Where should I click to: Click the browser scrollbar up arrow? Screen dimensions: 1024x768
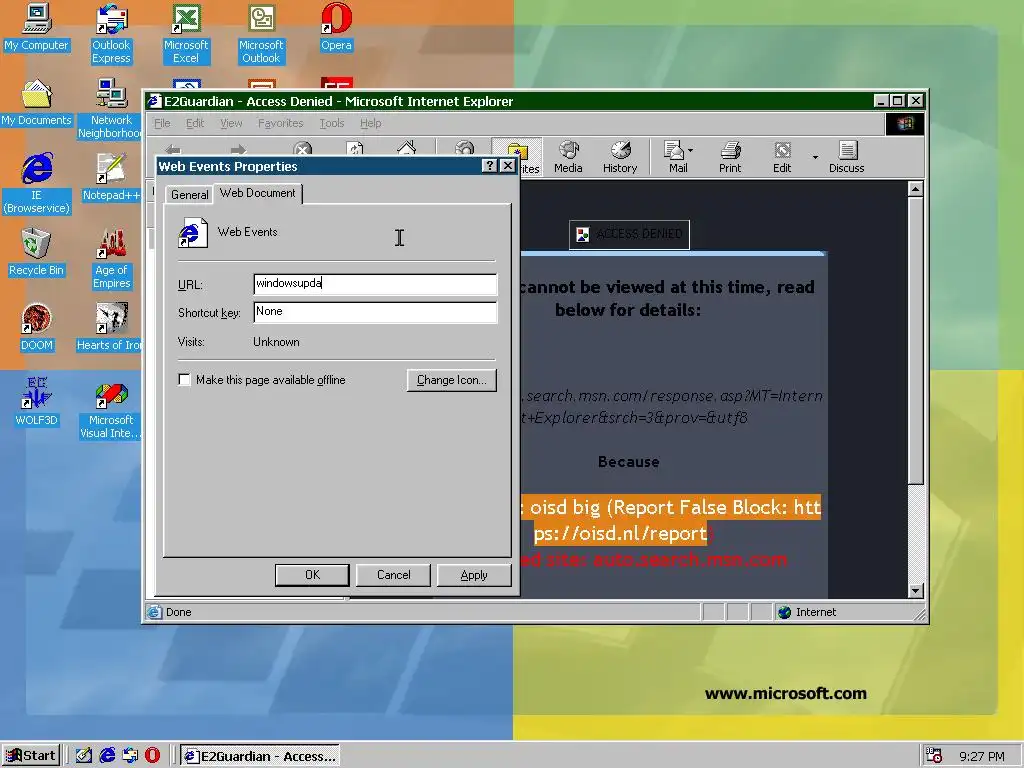(916, 189)
